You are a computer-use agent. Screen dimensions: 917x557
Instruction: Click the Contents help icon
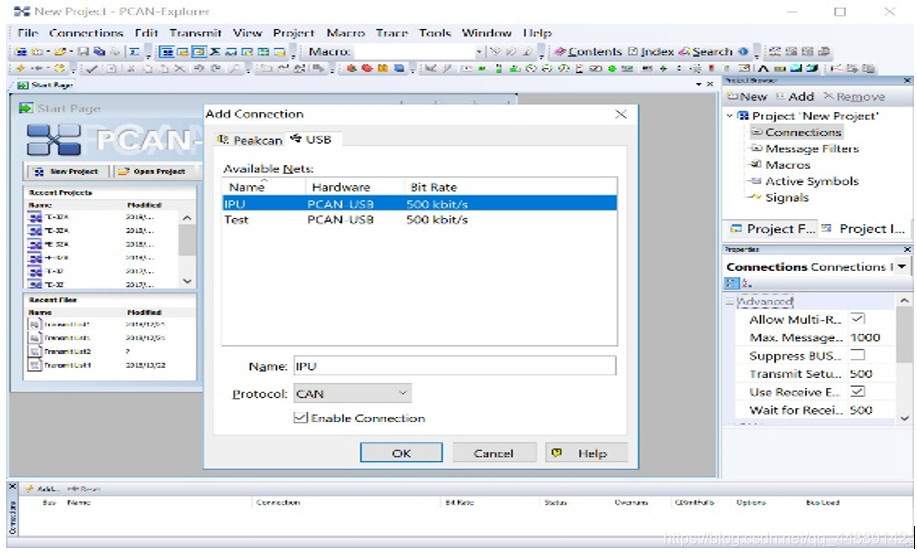coord(560,51)
